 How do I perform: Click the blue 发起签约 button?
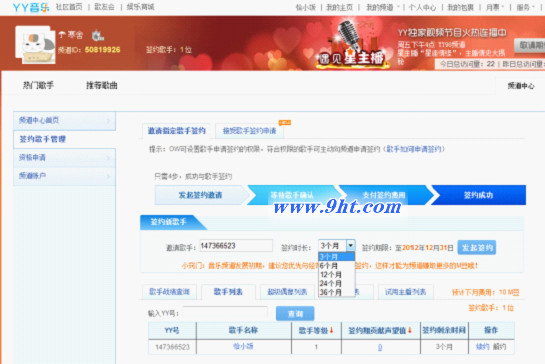click(x=477, y=248)
